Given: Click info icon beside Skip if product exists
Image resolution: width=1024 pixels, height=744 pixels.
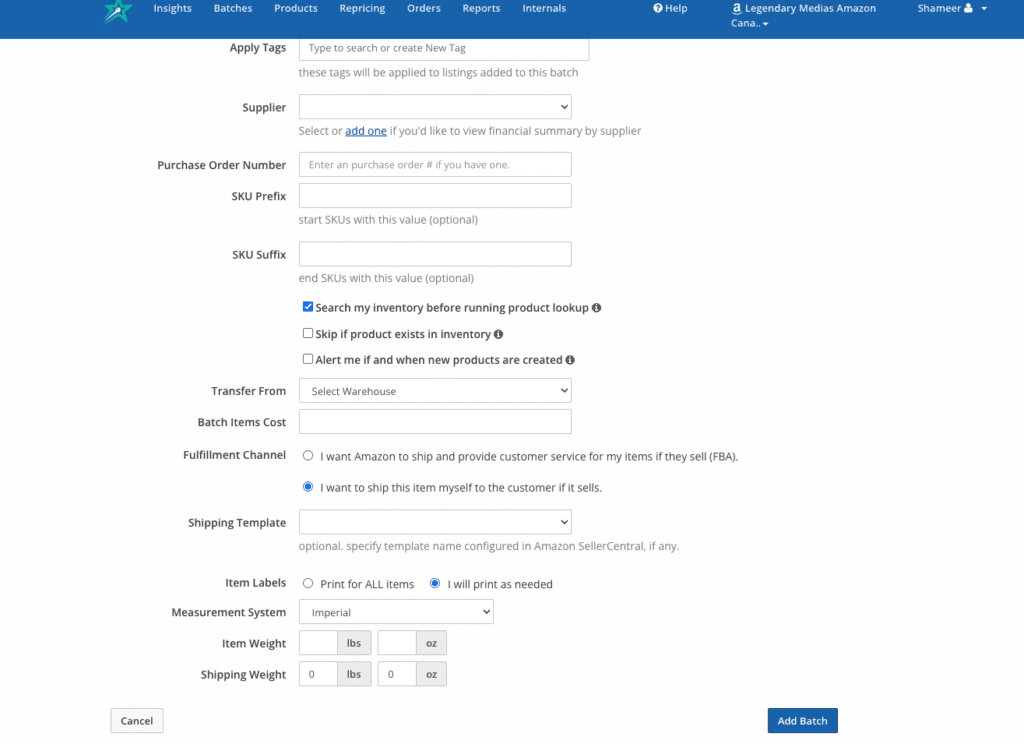Looking at the screenshot, I should click(x=498, y=334).
